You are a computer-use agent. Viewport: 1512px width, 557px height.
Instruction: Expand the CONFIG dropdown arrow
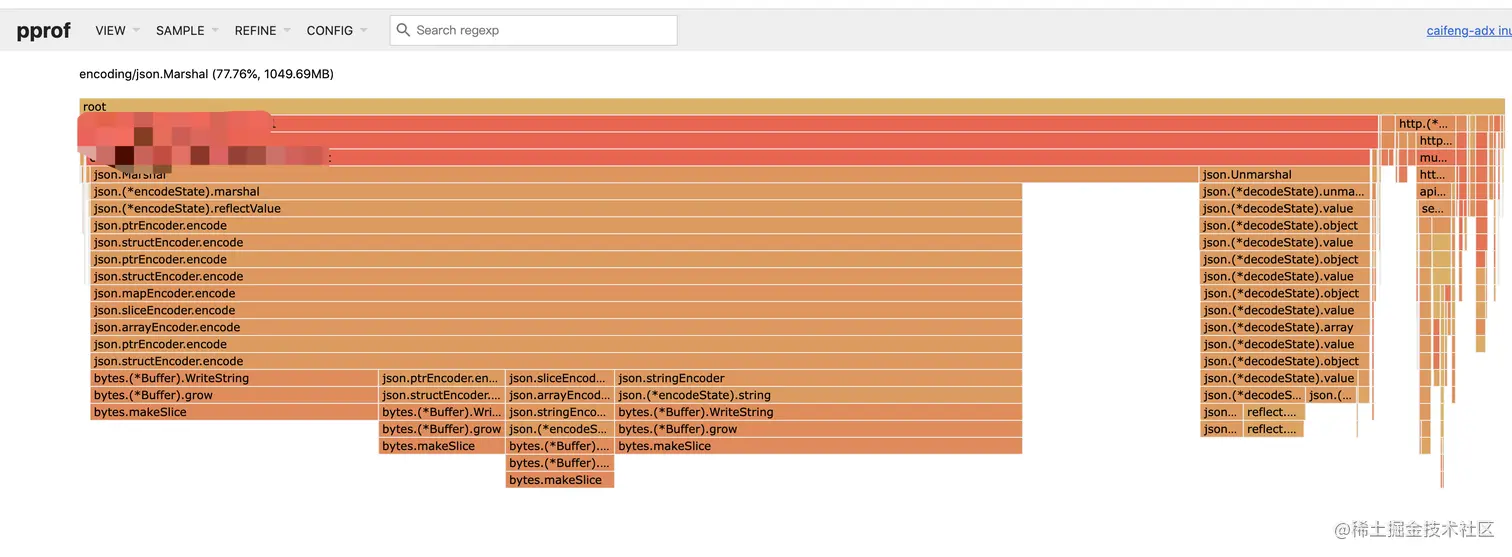coord(363,31)
